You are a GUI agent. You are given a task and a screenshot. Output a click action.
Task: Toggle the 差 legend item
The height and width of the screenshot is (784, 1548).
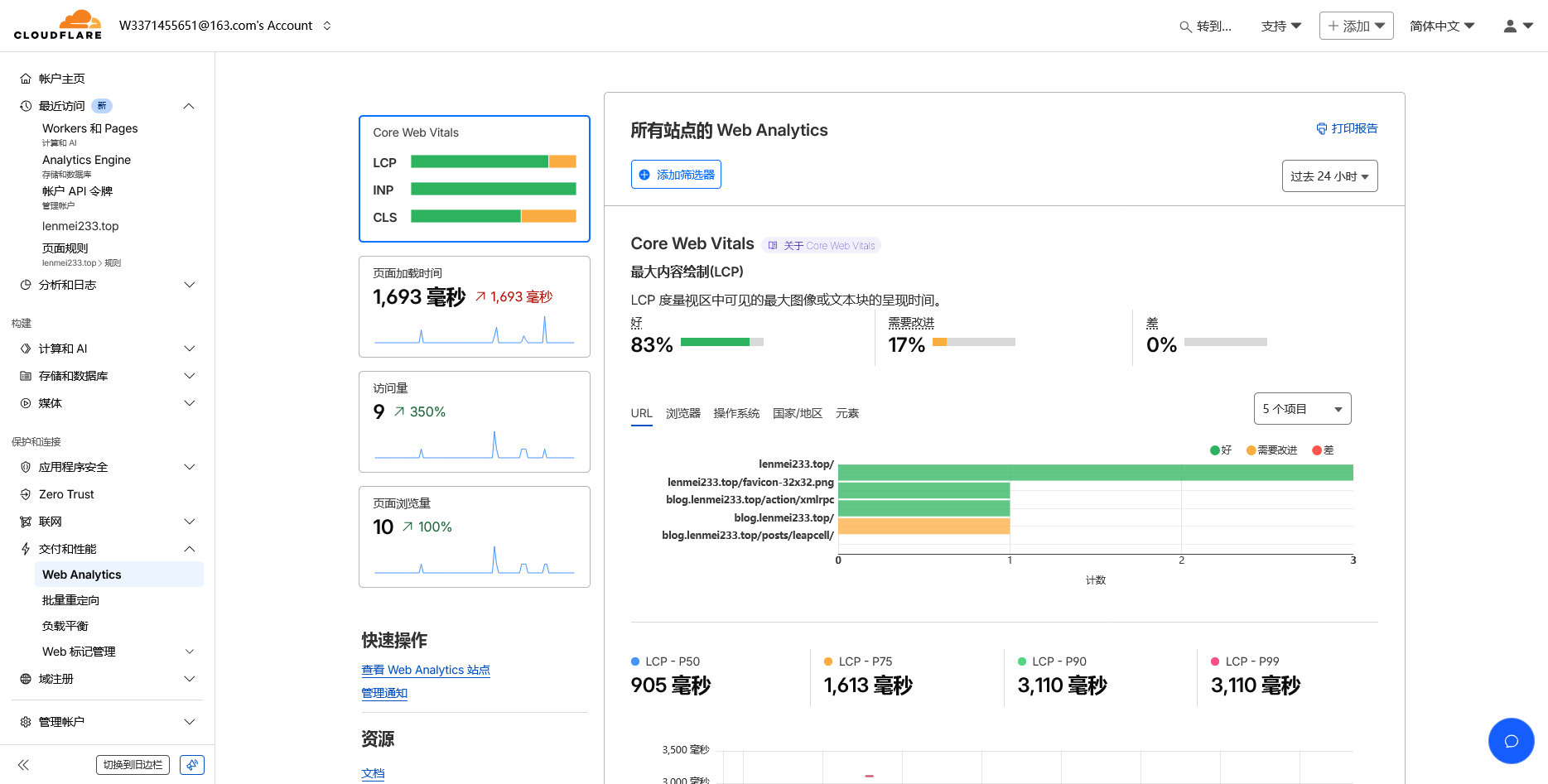tap(1323, 450)
